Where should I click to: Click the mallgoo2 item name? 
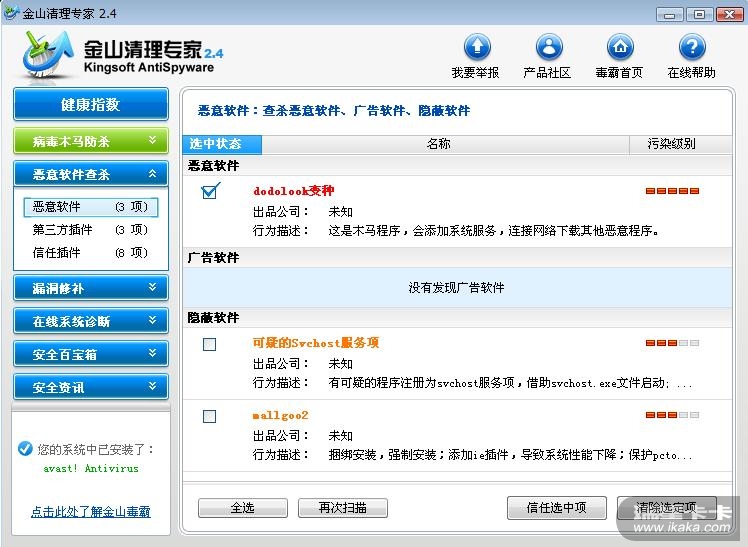tap(280, 415)
